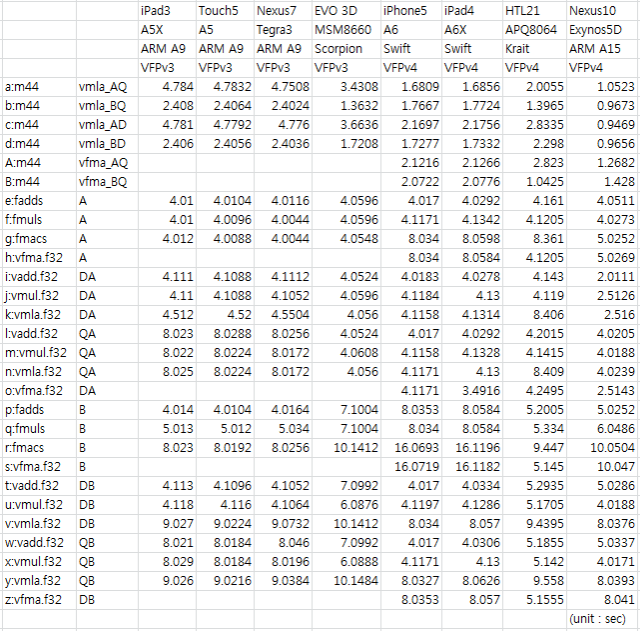Select the l:vadd.f32 row label

click(x=39, y=334)
